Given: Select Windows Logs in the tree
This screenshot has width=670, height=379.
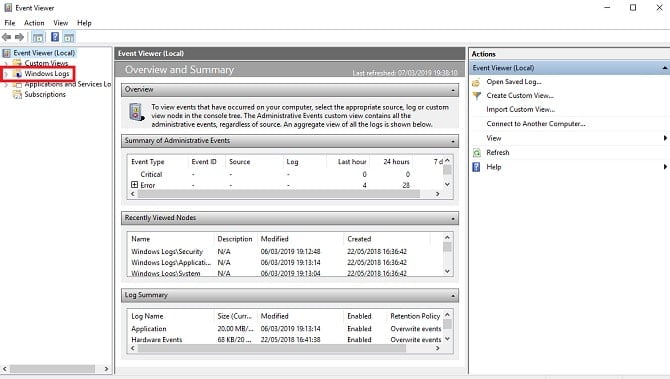Looking at the screenshot, I should pos(47,74).
